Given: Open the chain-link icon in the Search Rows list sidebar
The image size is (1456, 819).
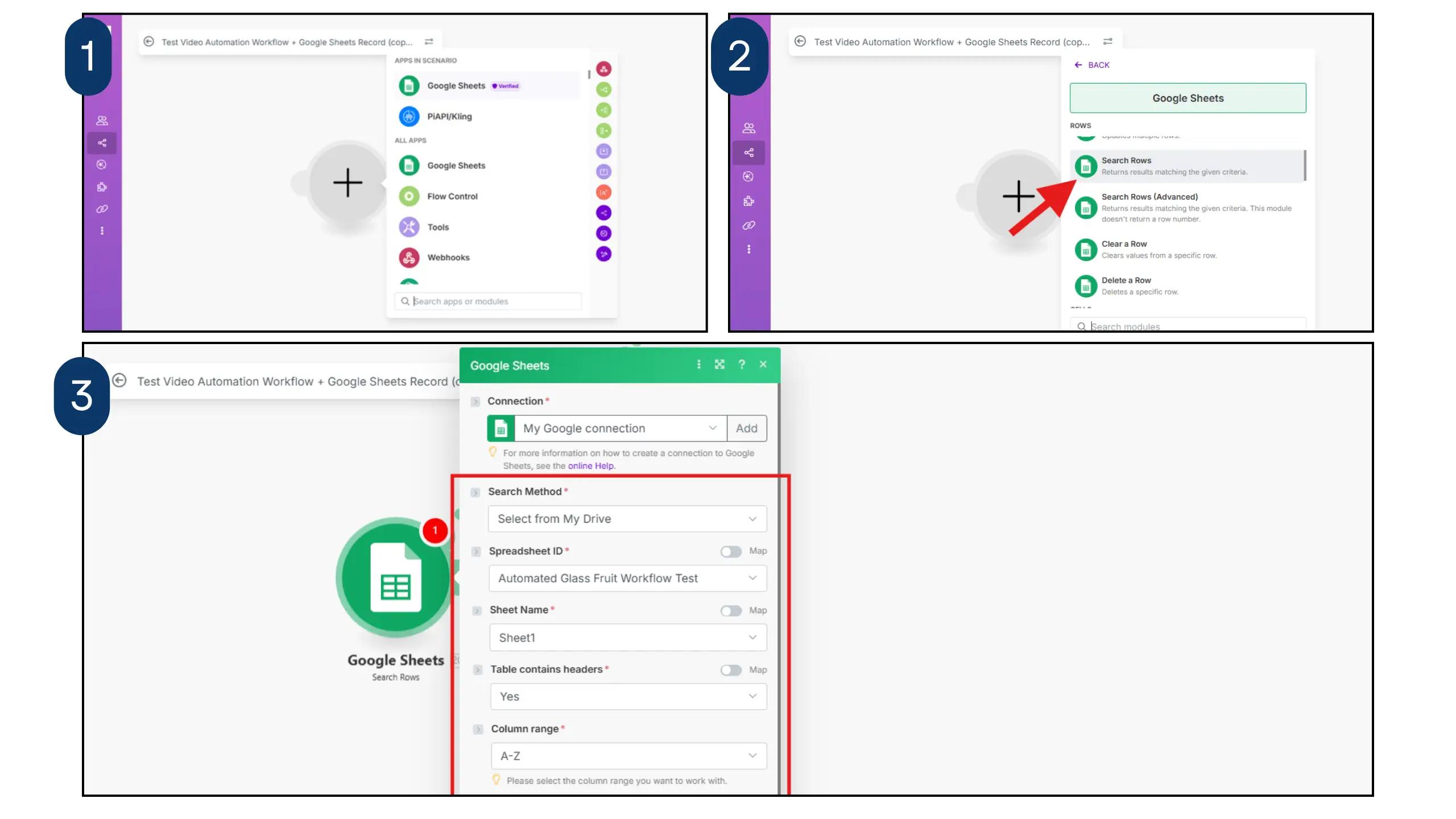Looking at the screenshot, I should [748, 225].
